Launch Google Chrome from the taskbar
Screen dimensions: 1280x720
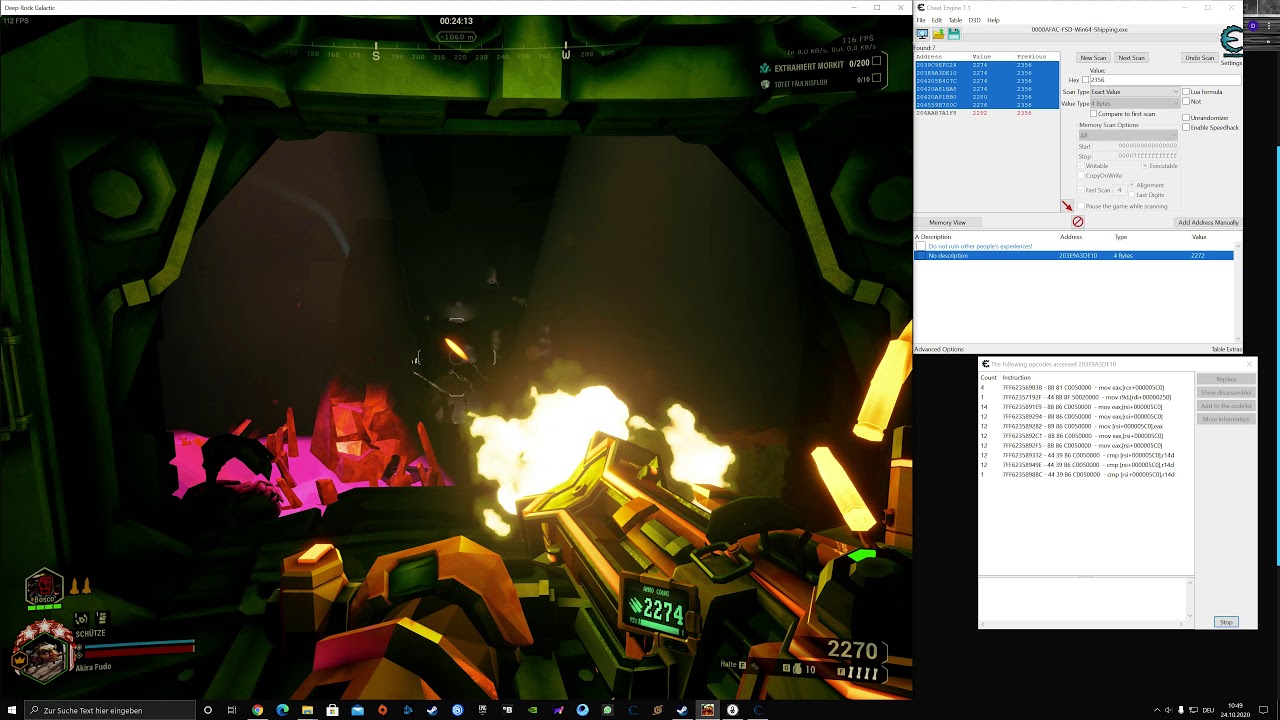[257, 710]
